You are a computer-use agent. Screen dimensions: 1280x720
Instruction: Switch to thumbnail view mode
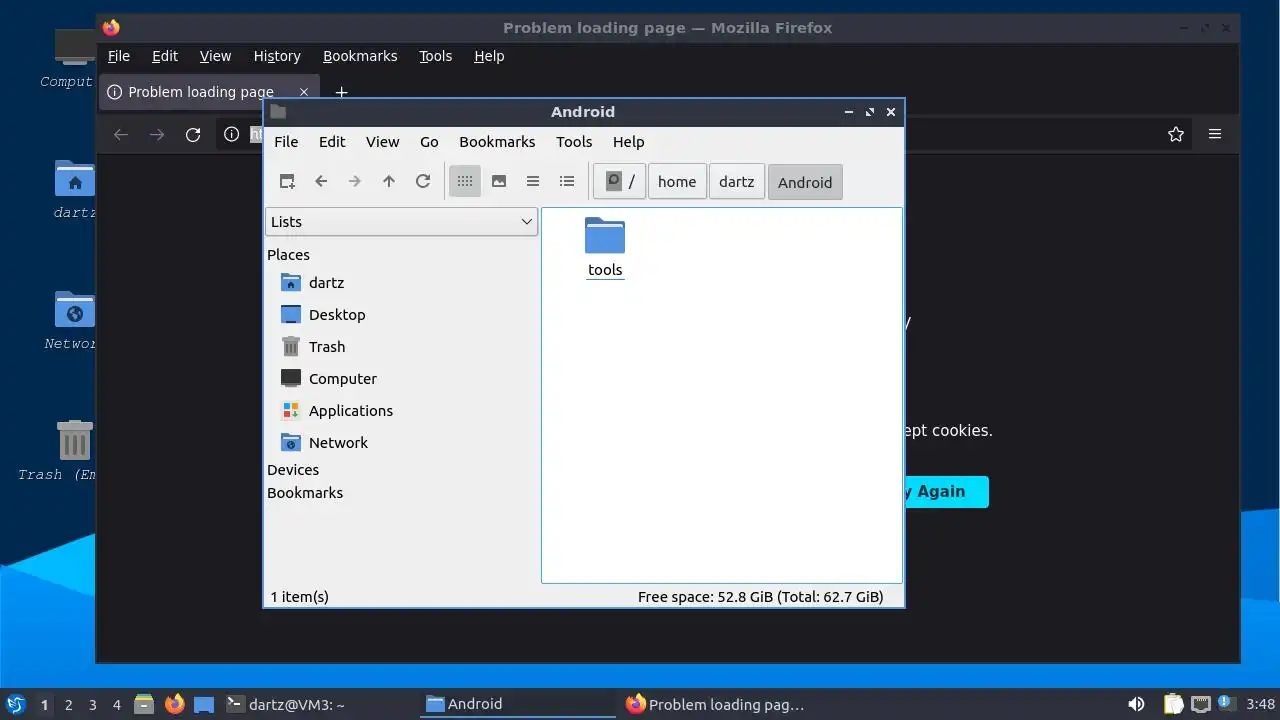click(499, 181)
